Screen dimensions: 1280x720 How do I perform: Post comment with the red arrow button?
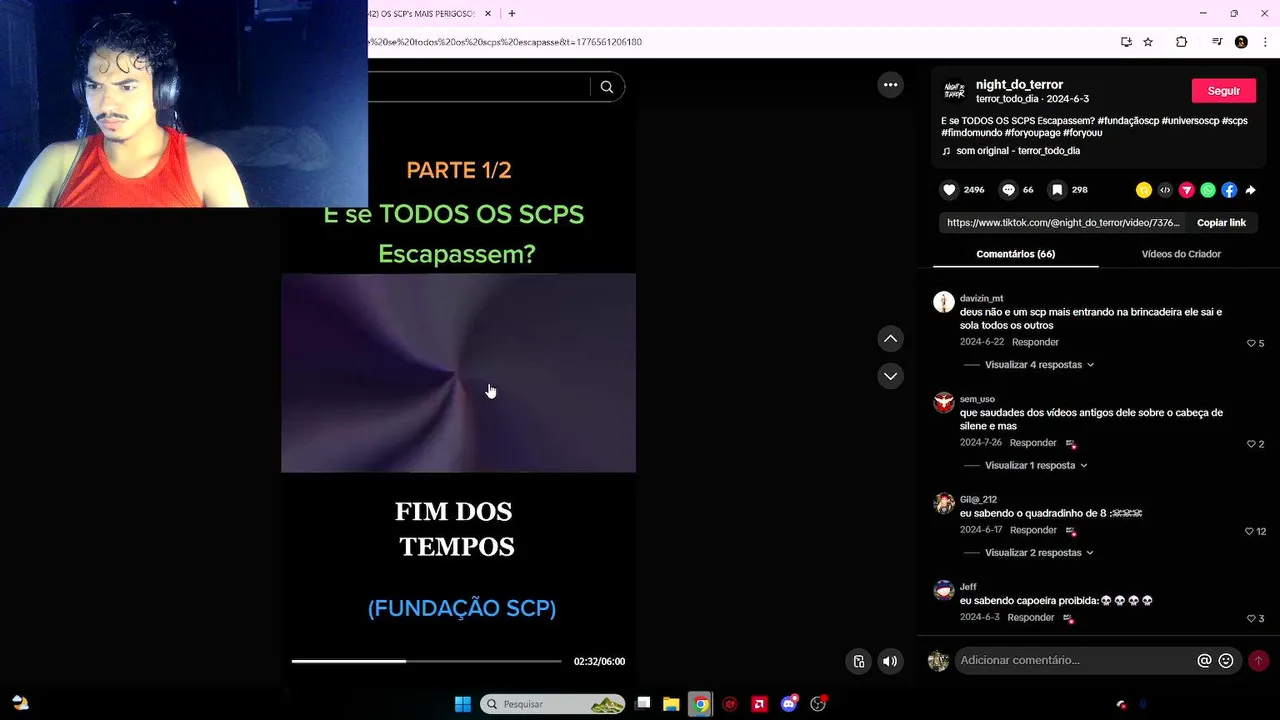pyautogui.click(x=1259, y=660)
